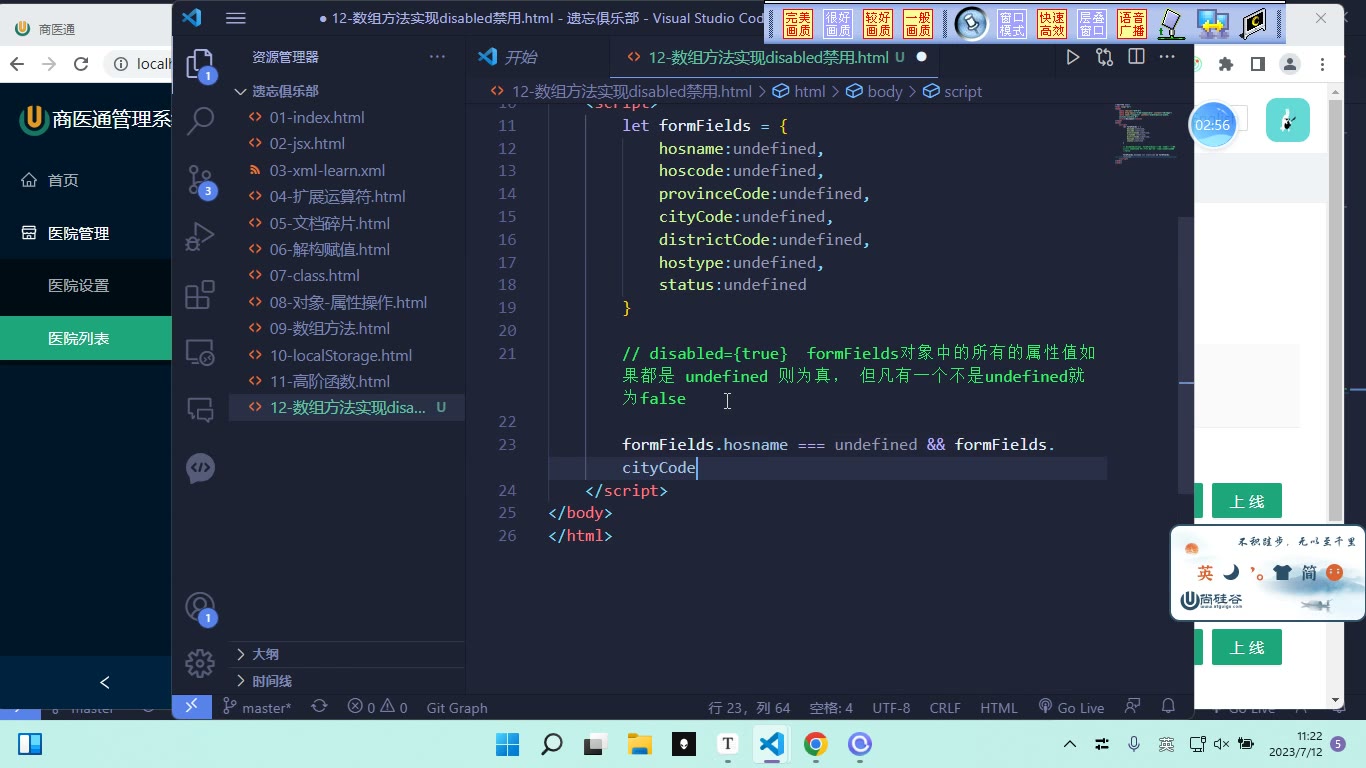Click the remote window icon in status bar
This screenshot has height=768, width=1366.
pos(191,707)
